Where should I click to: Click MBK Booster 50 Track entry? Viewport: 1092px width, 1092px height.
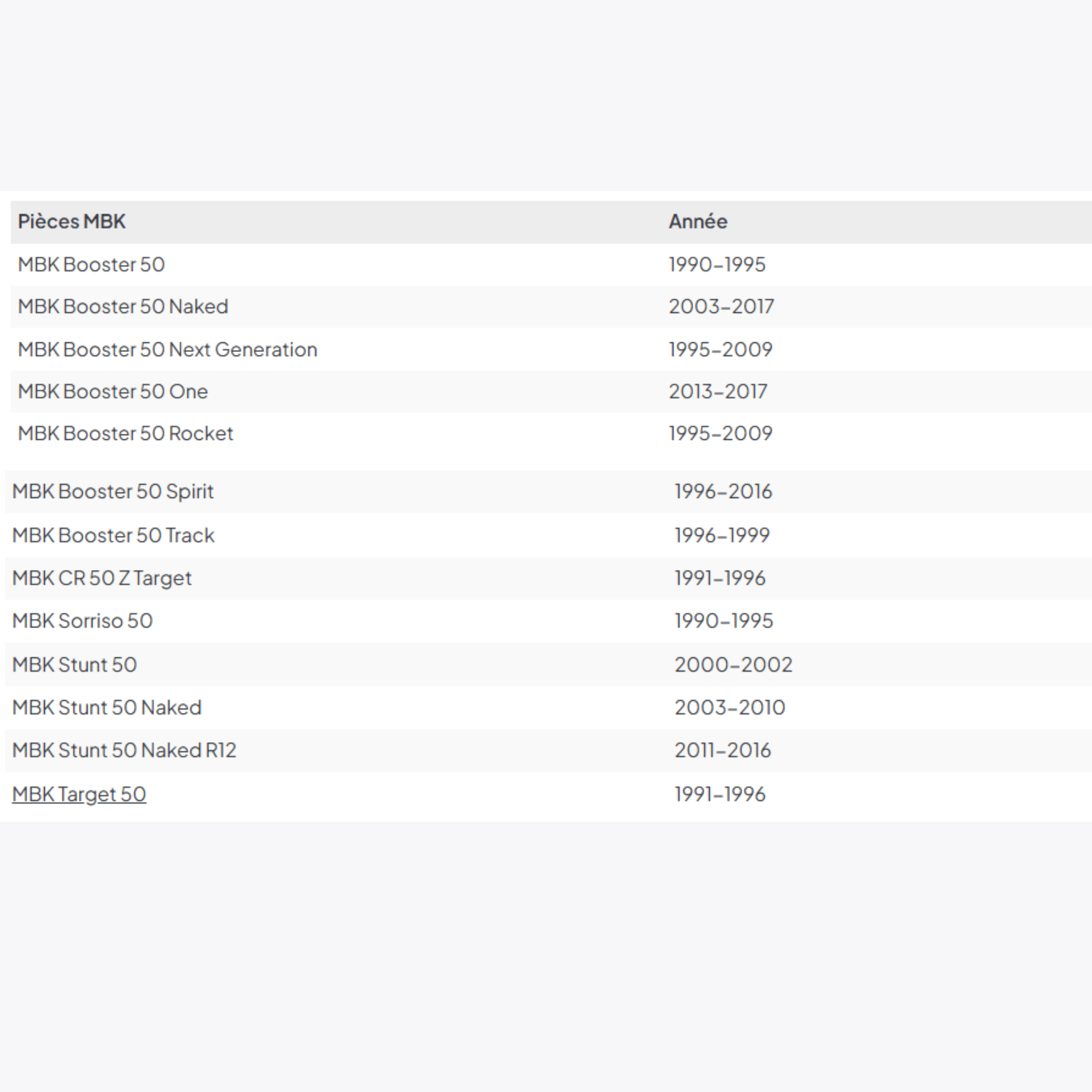113,535
